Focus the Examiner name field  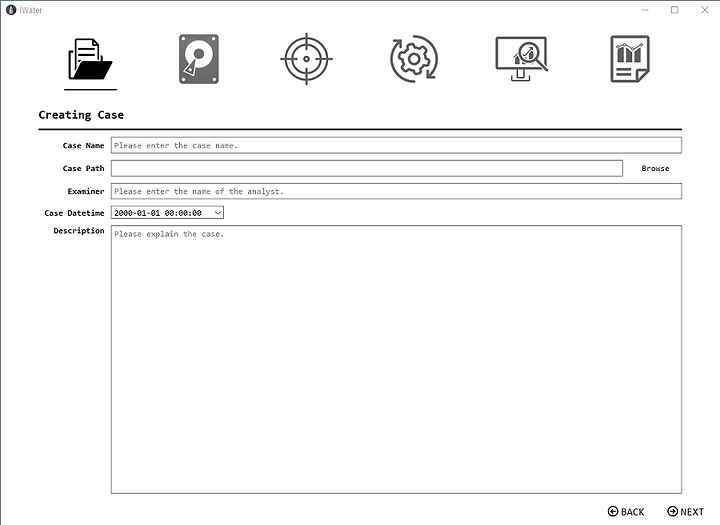(x=396, y=191)
